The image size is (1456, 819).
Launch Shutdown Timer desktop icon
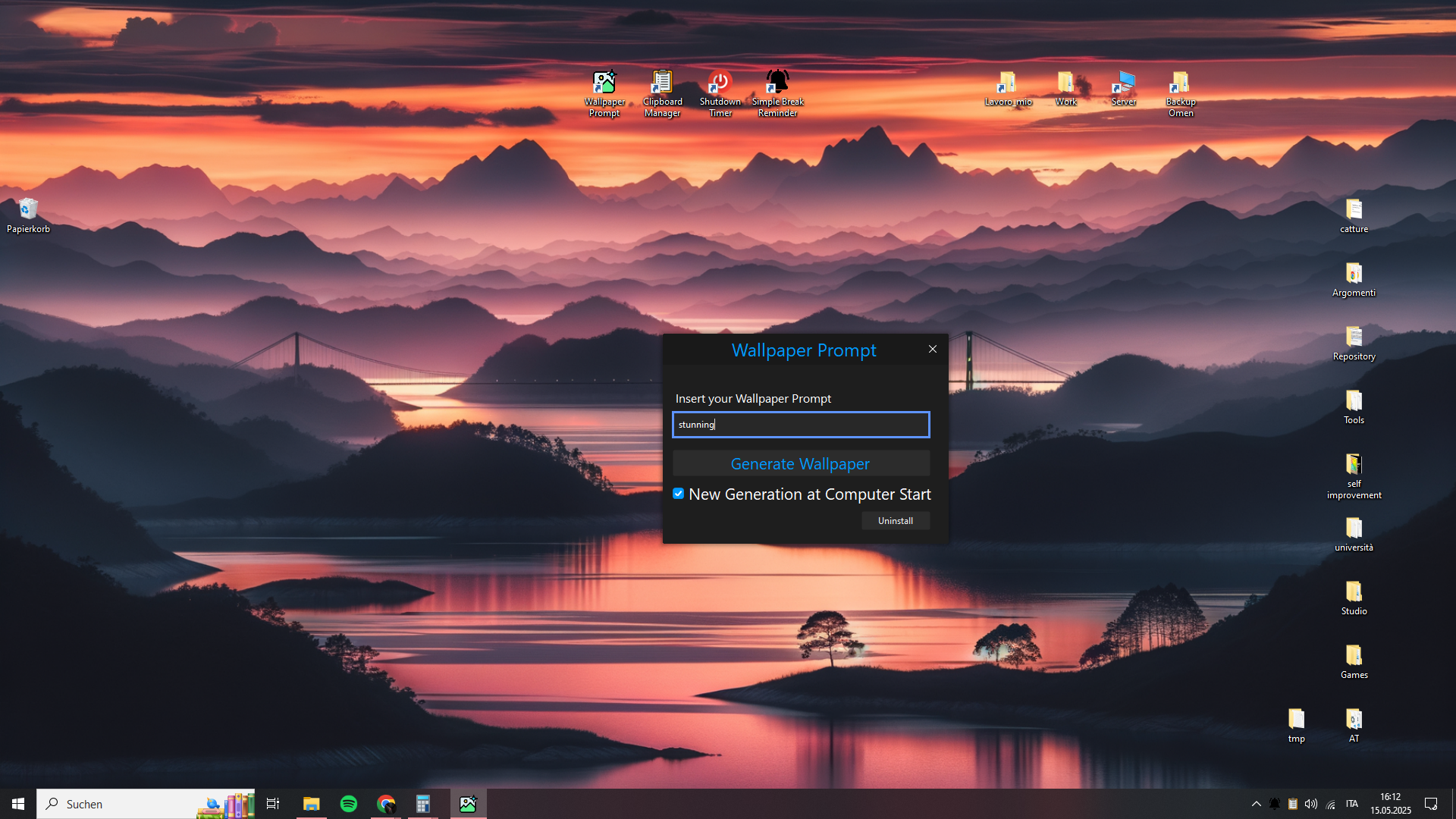[x=720, y=93]
